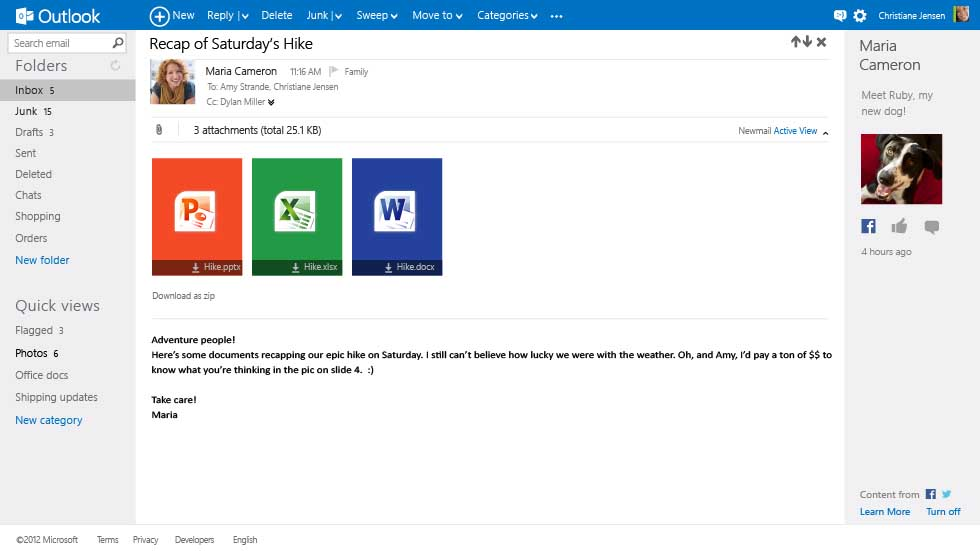Click the Download as zip link

[x=183, y=296]
